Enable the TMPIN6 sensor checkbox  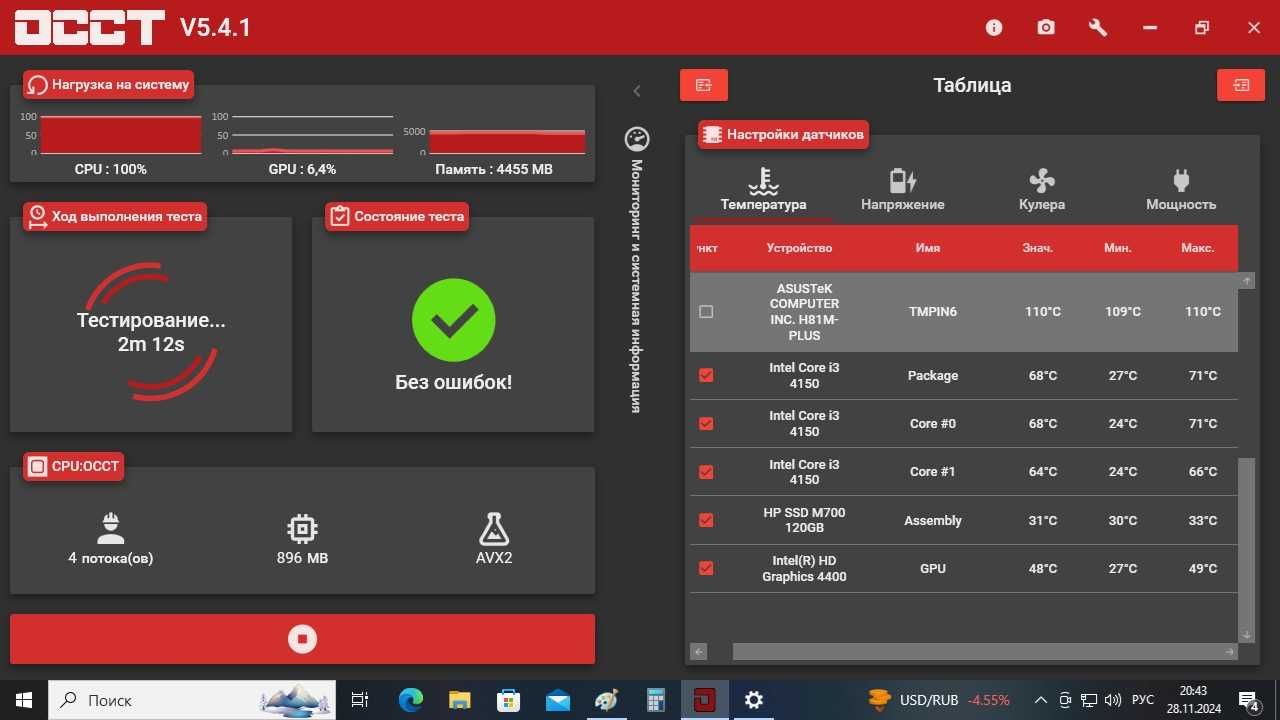point(706,312)
